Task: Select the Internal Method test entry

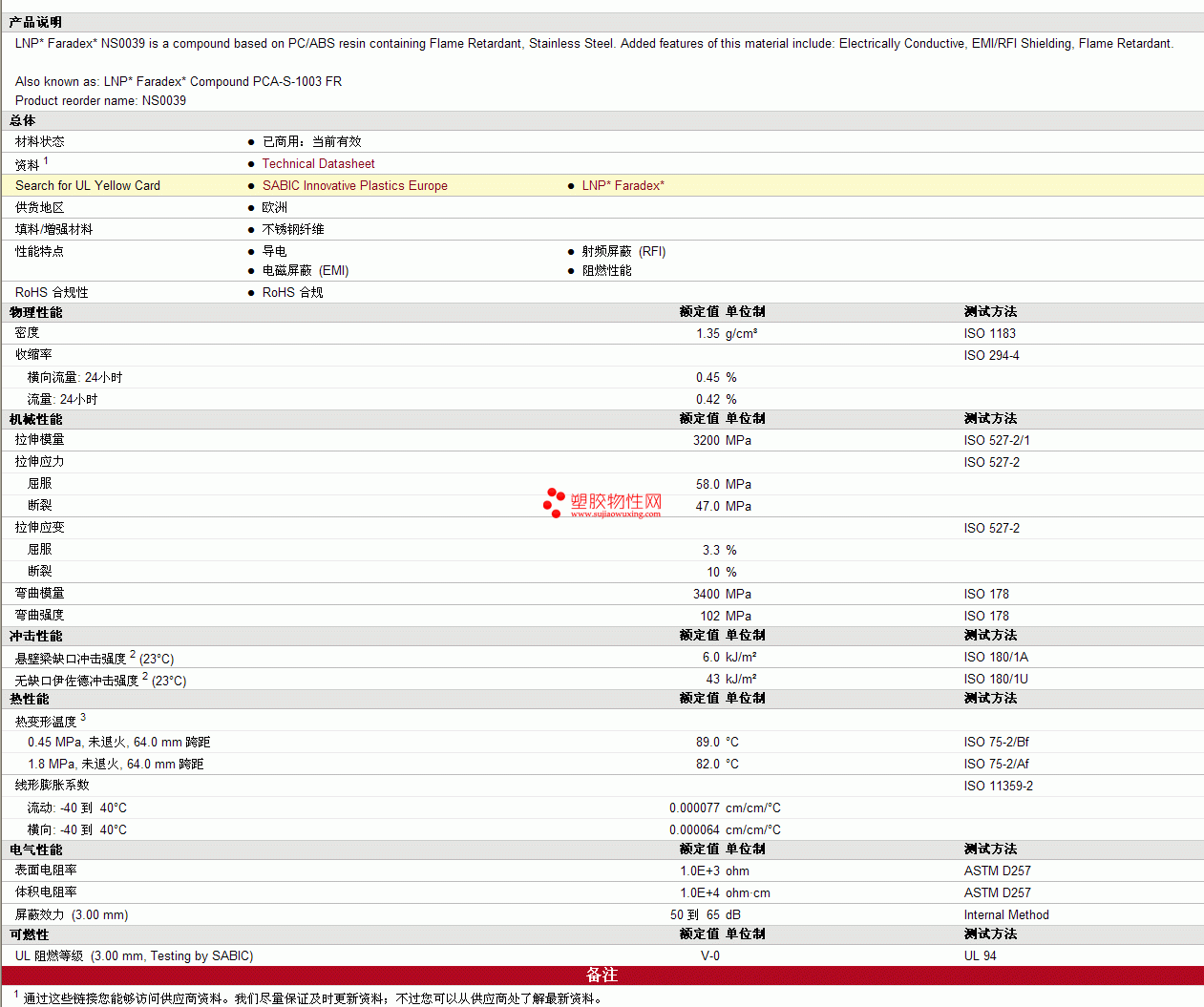Action: point(1006,915)
